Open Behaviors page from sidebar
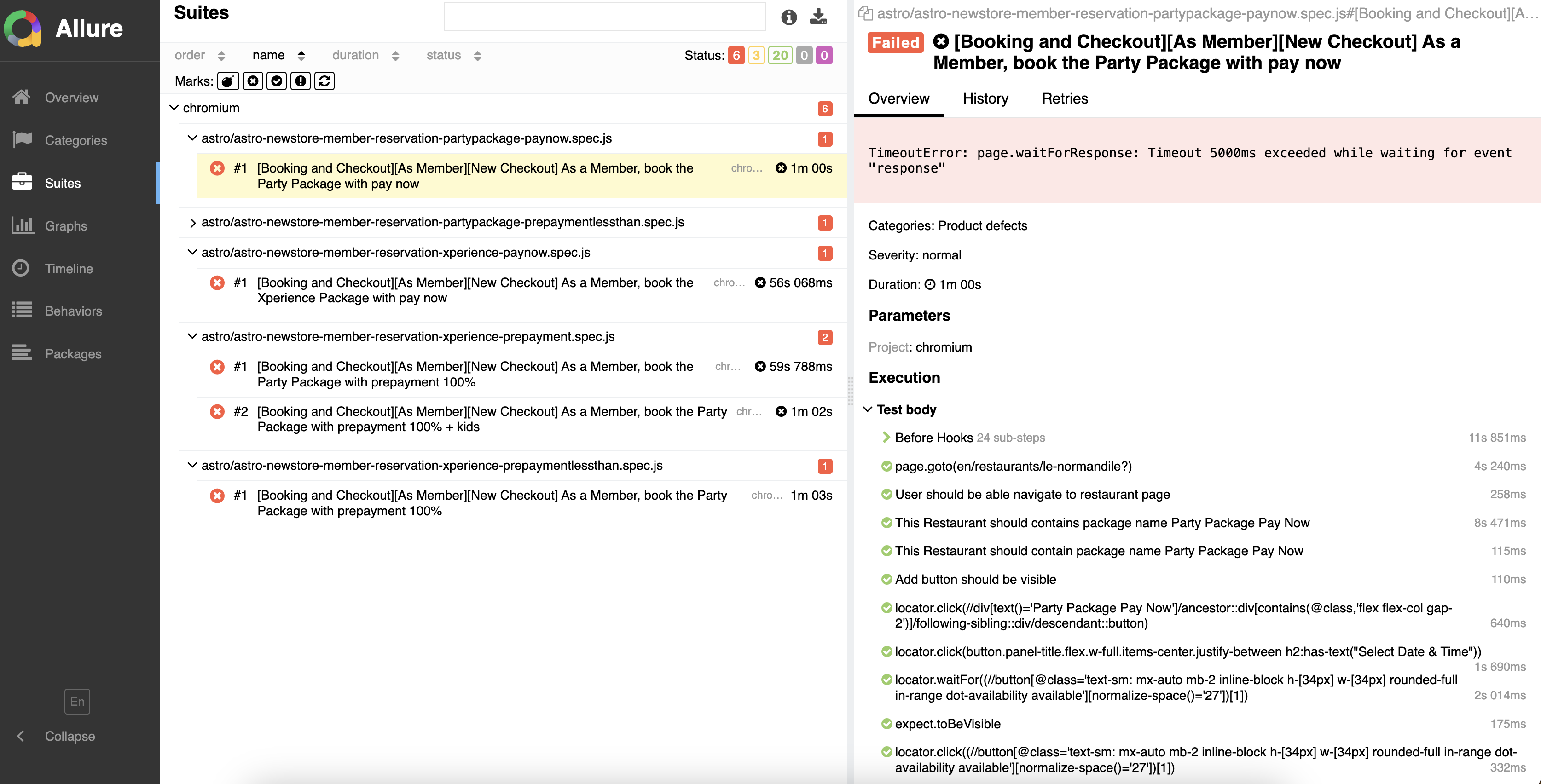The image size is (1541, 784). (x=73, y=311)
